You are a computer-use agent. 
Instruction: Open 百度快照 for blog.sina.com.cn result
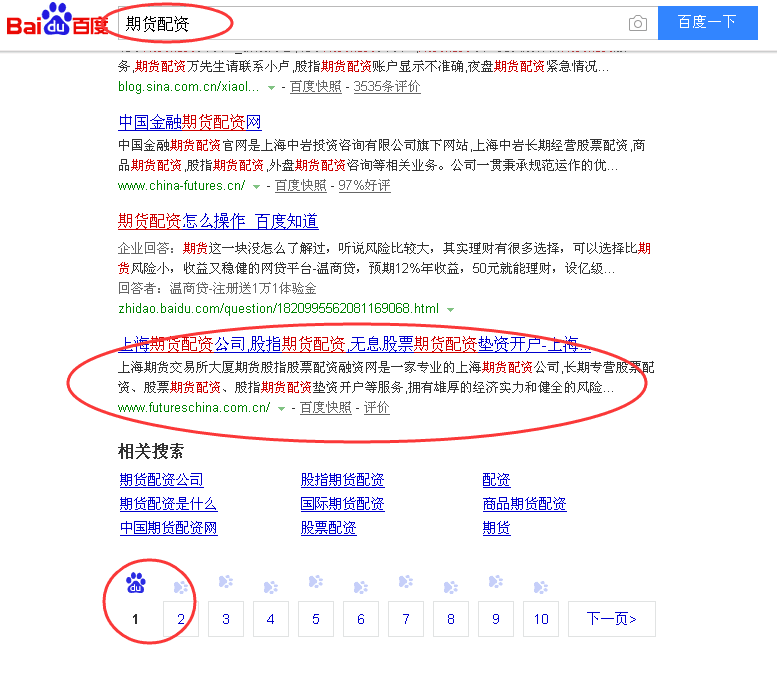[x=316, y=87]
